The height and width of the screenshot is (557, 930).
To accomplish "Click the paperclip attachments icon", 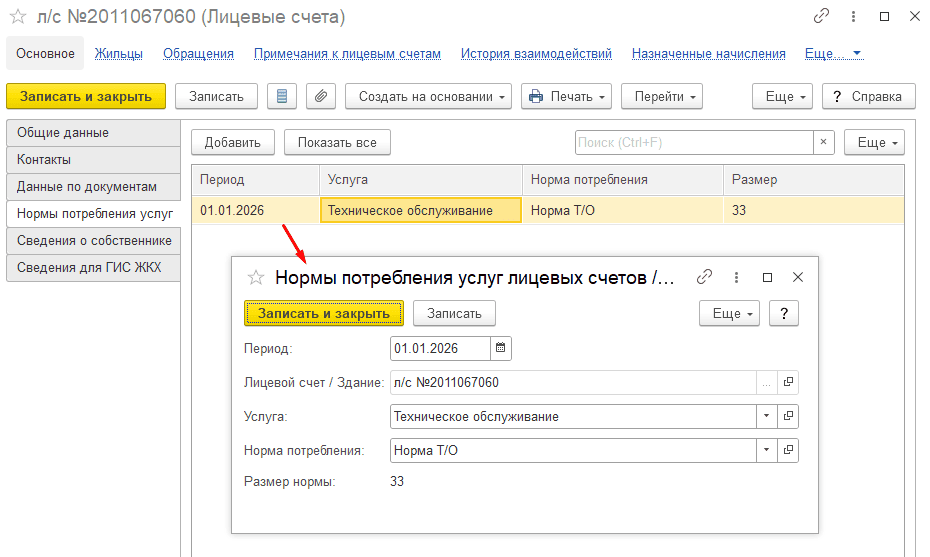I will pyautogui.click(x=321, y=96).
